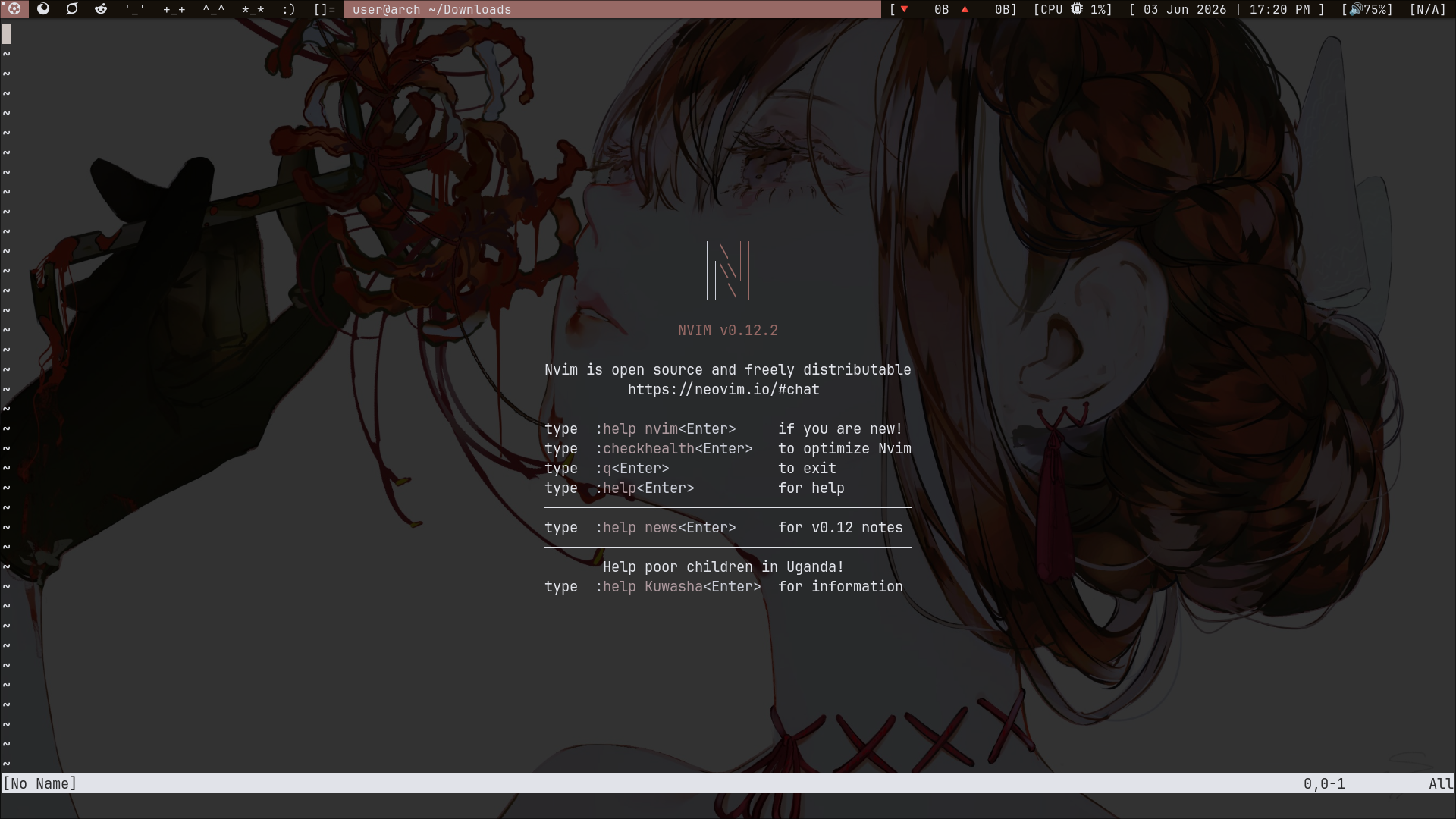This screenshot has height=819, width=1456.
Task: Click the 03 Jun 2026 date
Action: click(x=1185, y=9)
